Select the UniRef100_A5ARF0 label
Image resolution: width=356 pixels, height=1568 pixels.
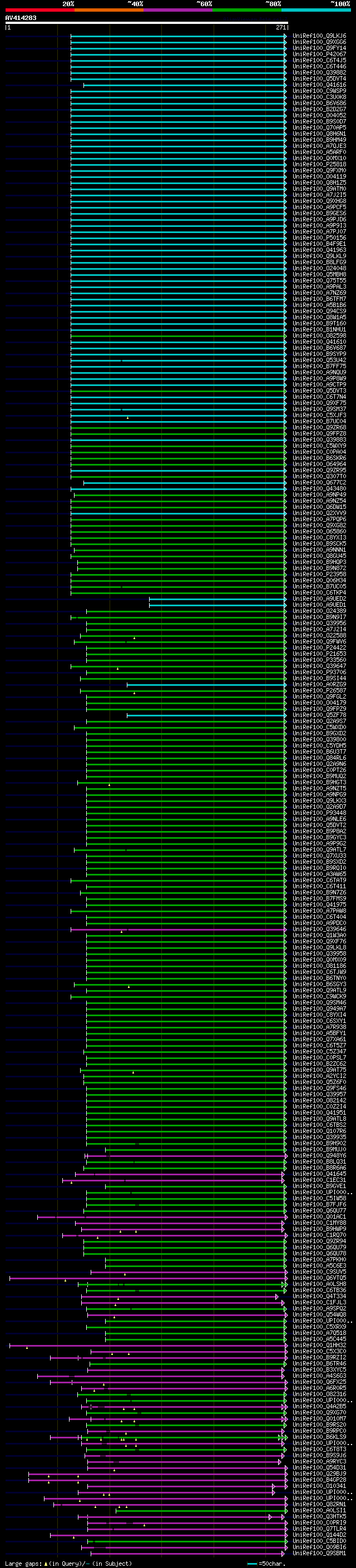point(319,152)
